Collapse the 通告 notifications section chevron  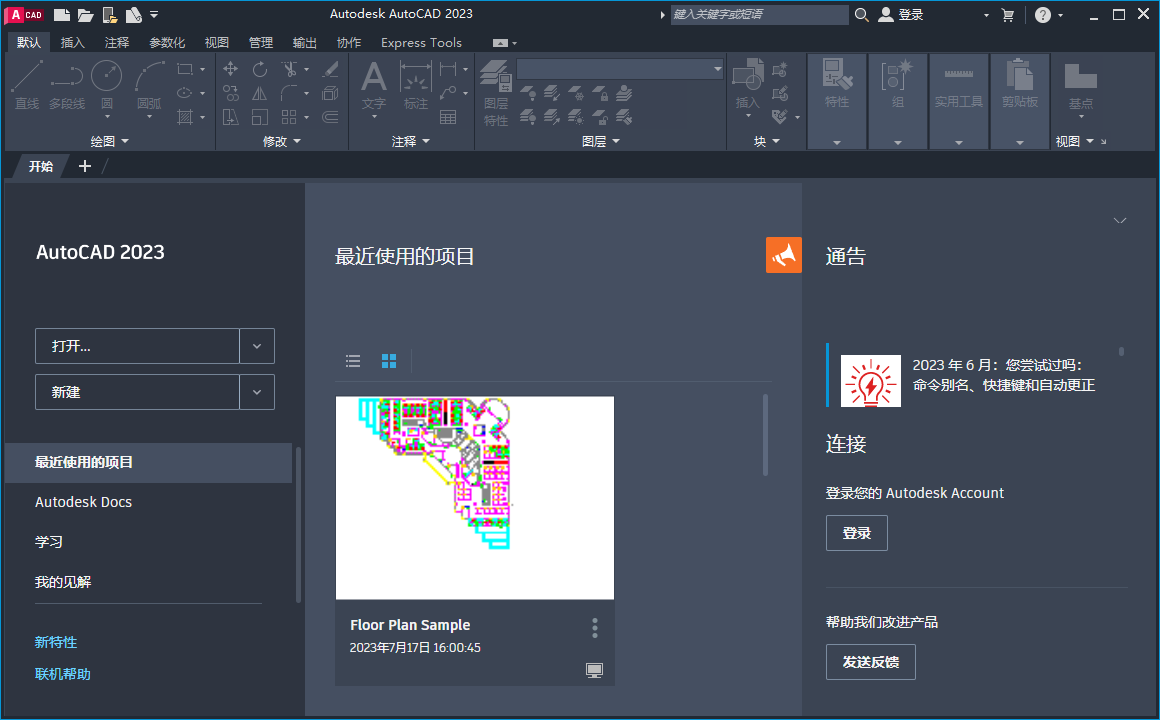(1120, 220)
